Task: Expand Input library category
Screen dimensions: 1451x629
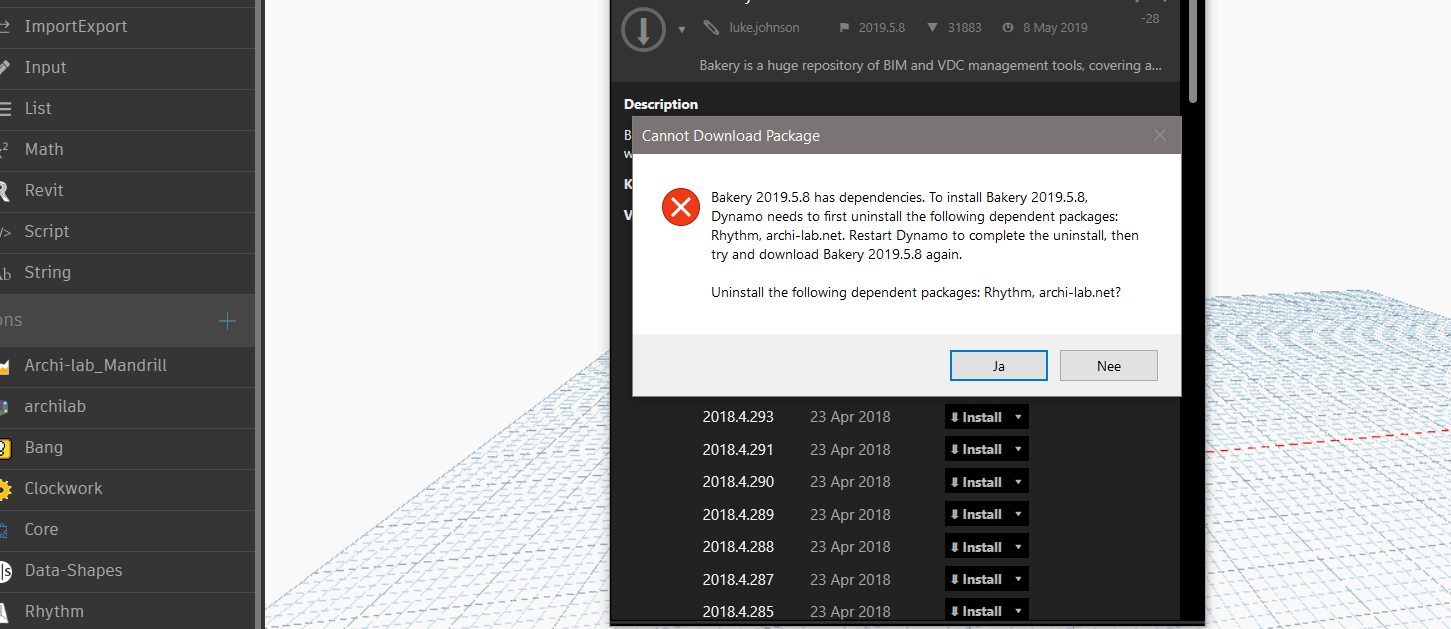Action: coord(127,68)
